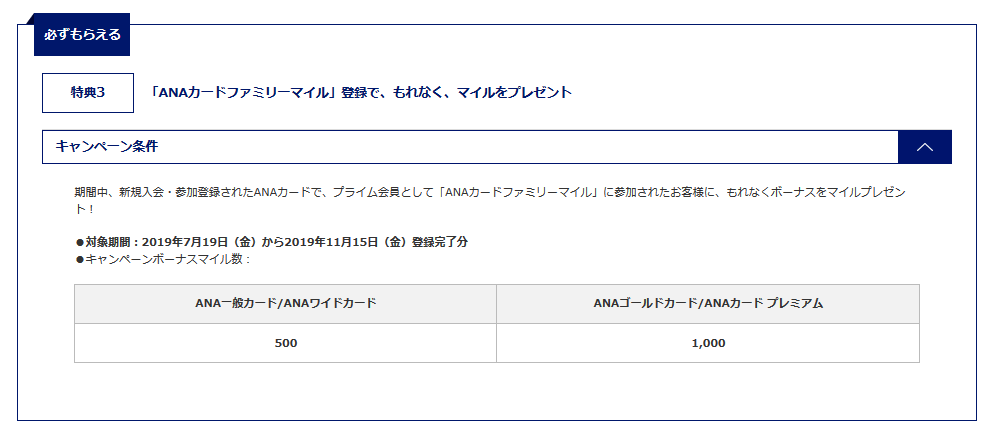Click the 登録完了分 text
This screenshot has width=993, height=431.
click(x=440, y=242)
